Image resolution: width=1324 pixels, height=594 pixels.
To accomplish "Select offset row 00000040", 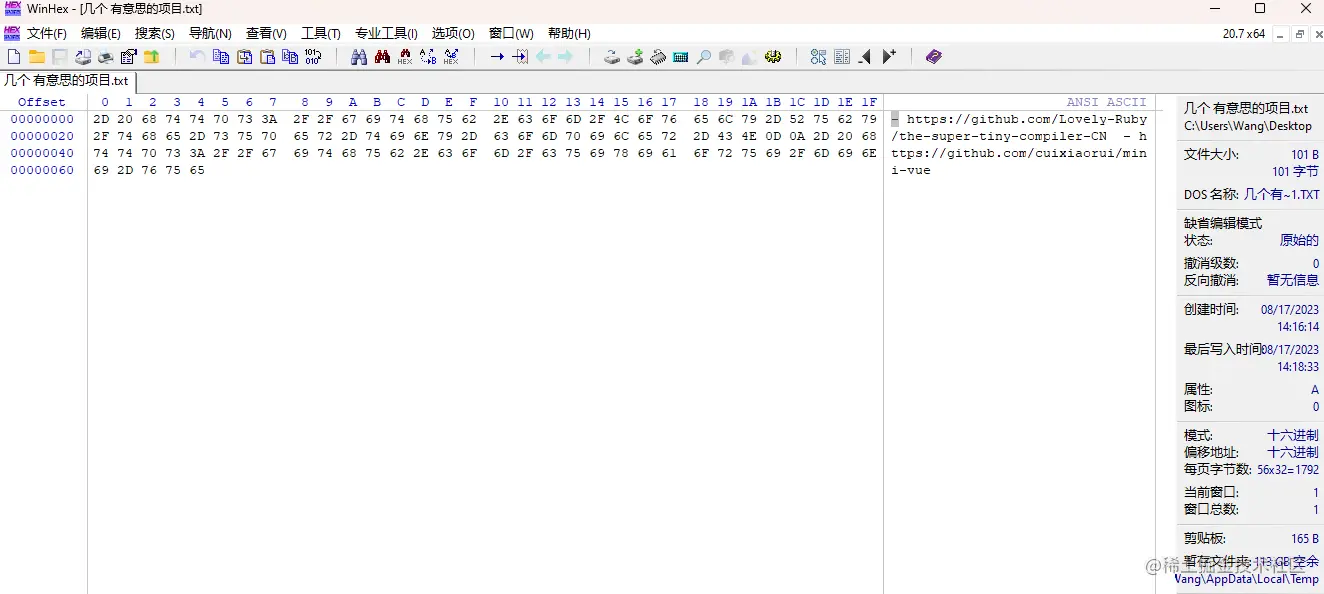I will 42,153.
